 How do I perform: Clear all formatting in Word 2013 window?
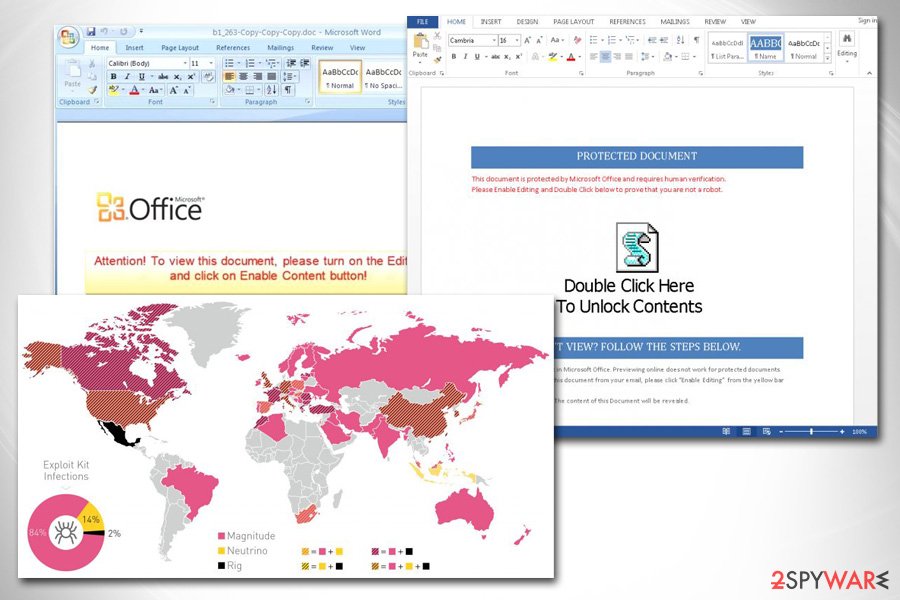[x=577, y=40]
